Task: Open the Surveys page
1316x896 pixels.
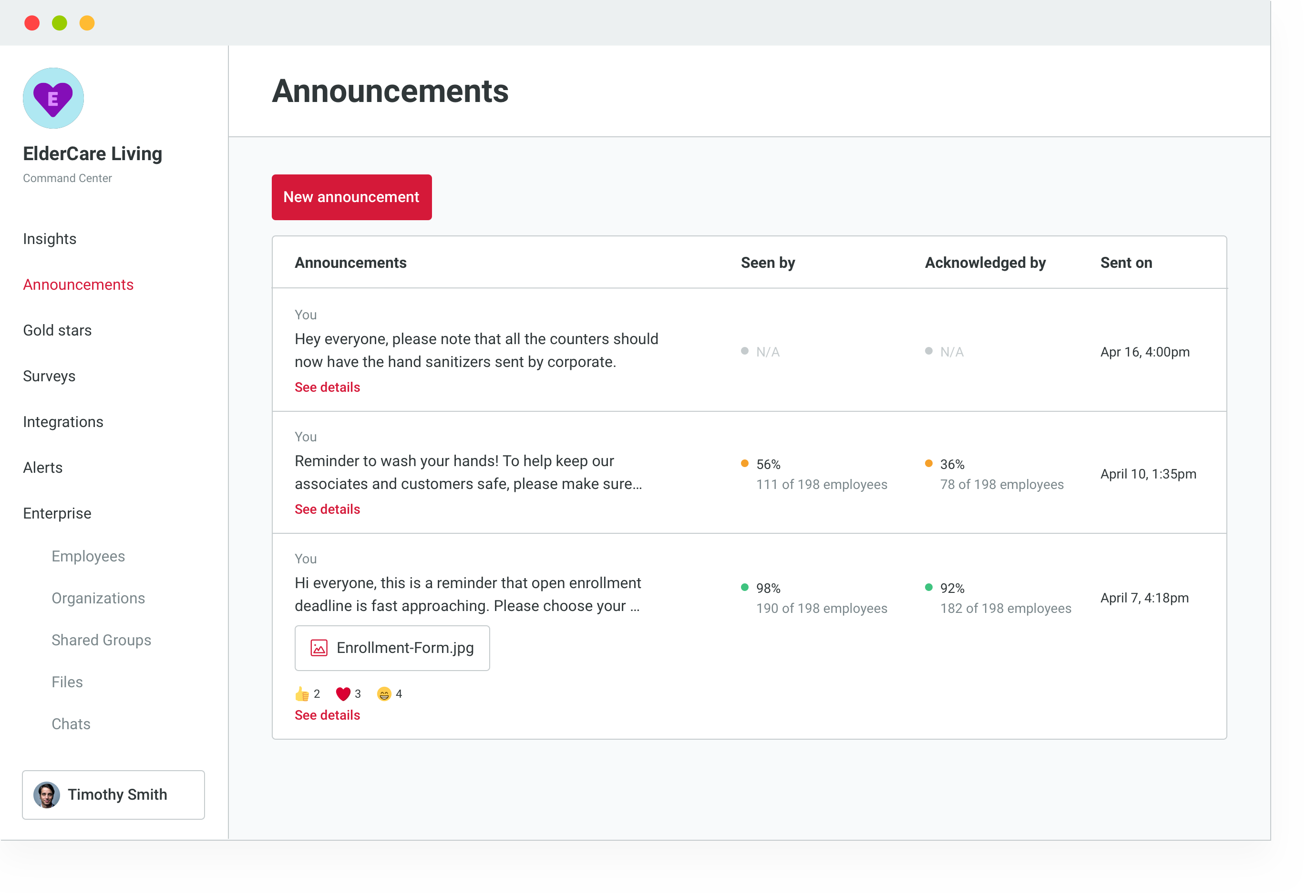Action: tap(49, 377)
